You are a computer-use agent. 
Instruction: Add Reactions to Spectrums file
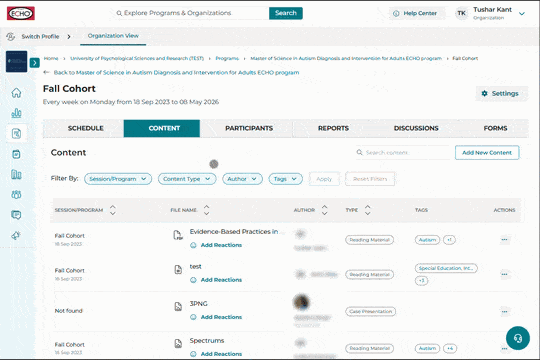(x=216, y=354)
